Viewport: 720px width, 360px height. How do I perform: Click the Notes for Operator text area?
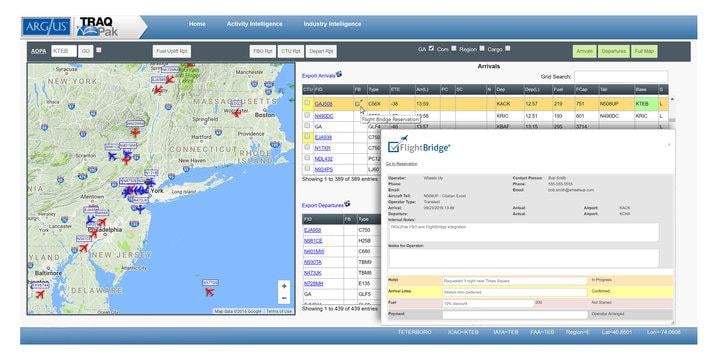pos(523,258)
